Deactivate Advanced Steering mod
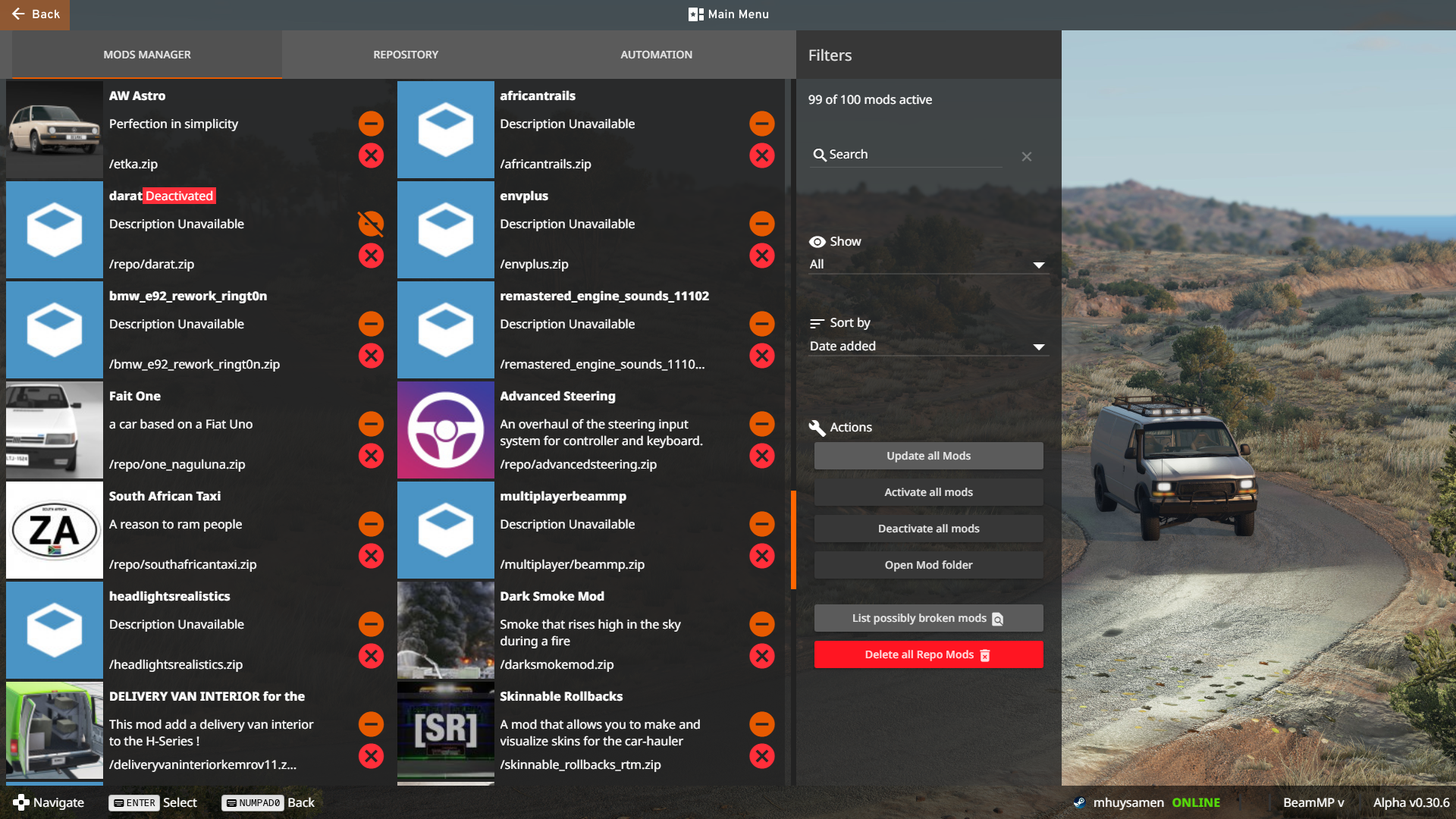1456x819 pixels. pos(762,424)
